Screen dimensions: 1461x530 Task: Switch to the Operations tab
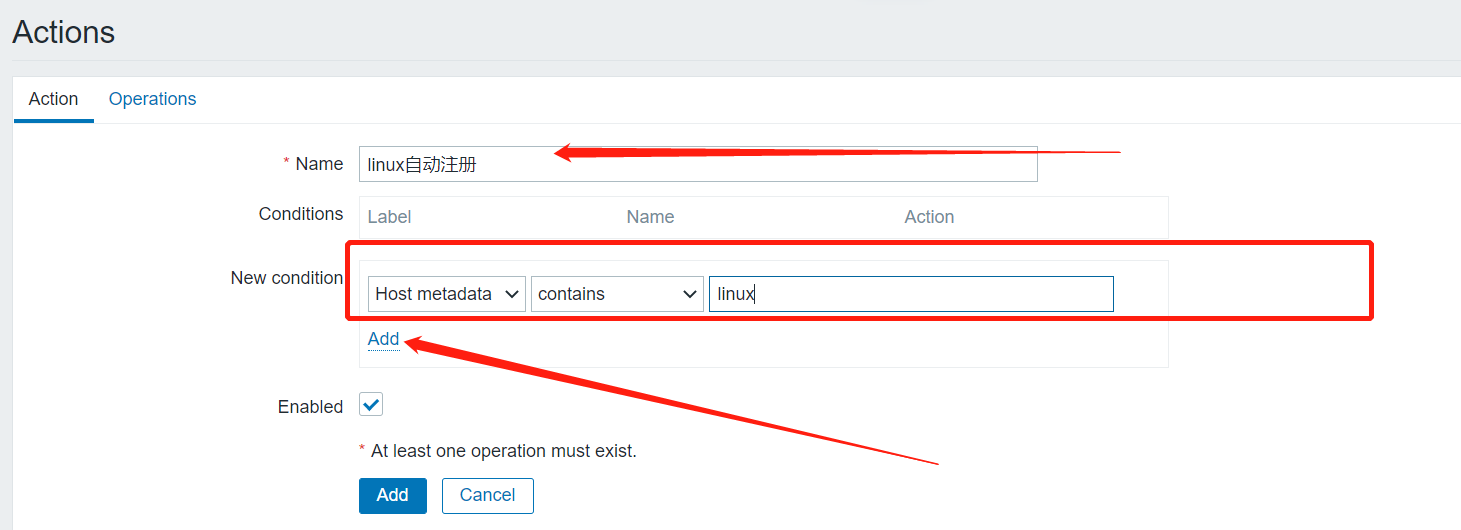152,99
